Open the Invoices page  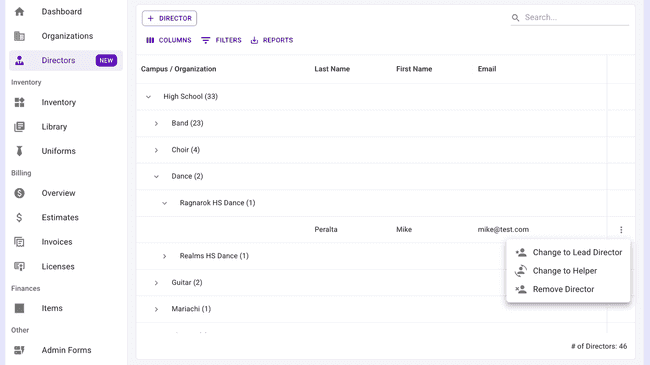coord(66,242)
